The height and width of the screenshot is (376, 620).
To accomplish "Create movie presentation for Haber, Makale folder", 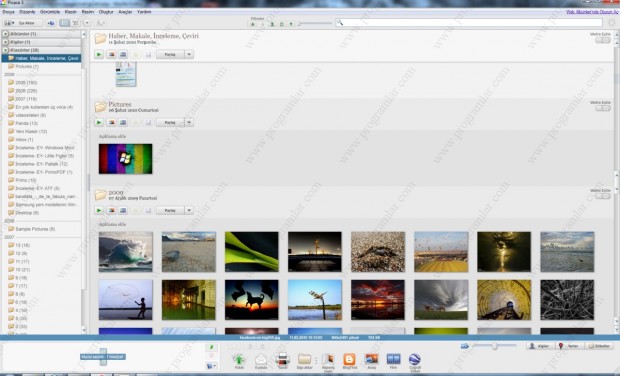I will click(x=123, y=55).
